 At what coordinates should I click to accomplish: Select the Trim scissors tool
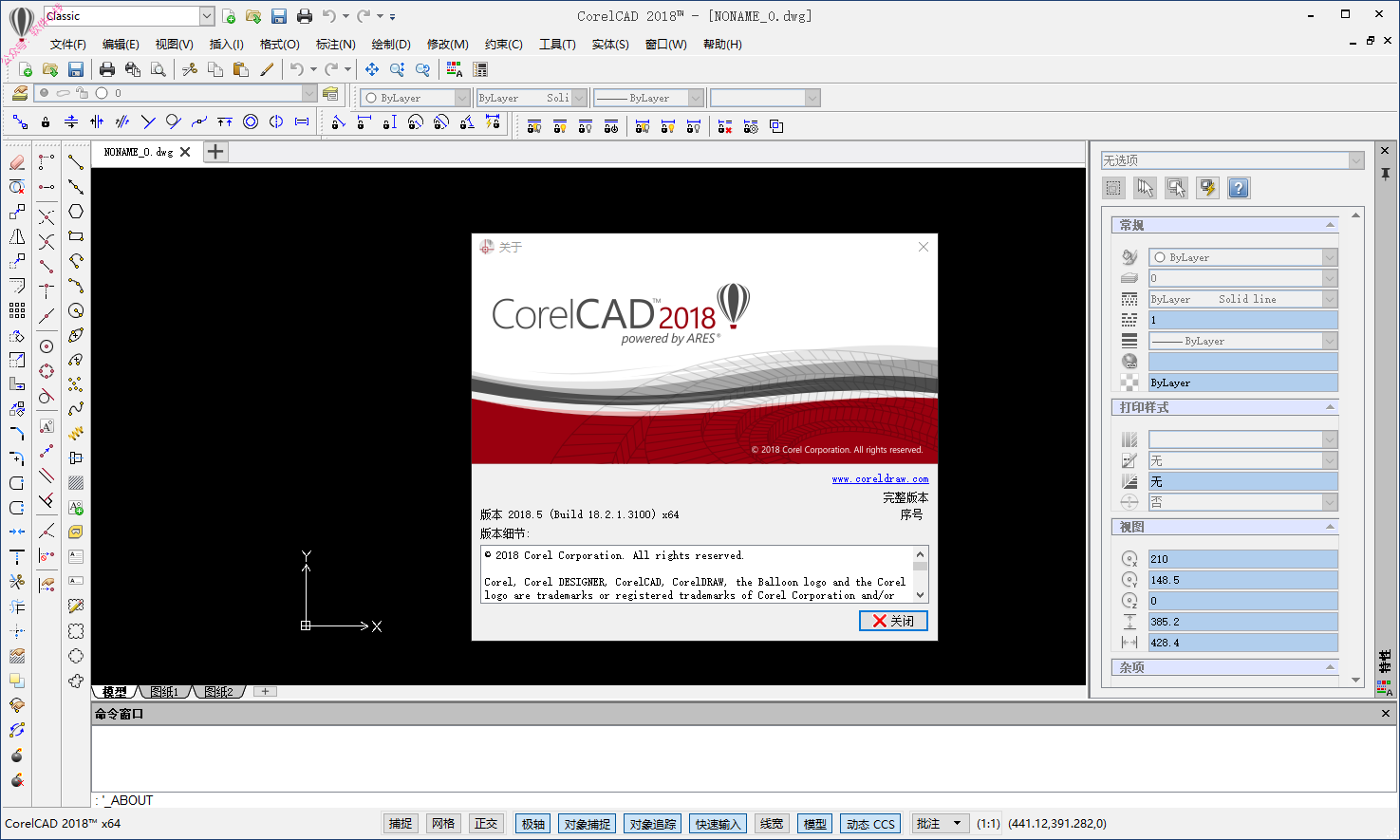pos(17,582)
